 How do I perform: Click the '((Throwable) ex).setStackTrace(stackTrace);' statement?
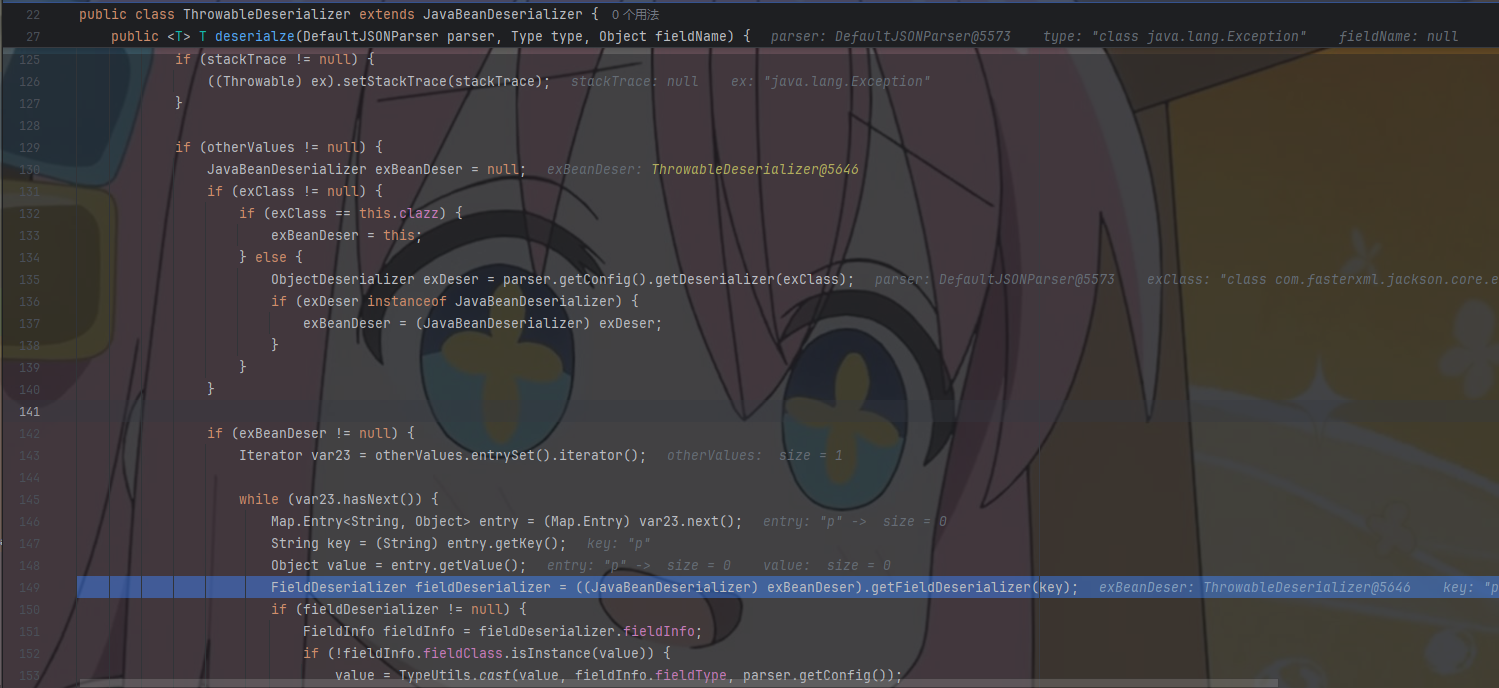(x=379, y=81)
